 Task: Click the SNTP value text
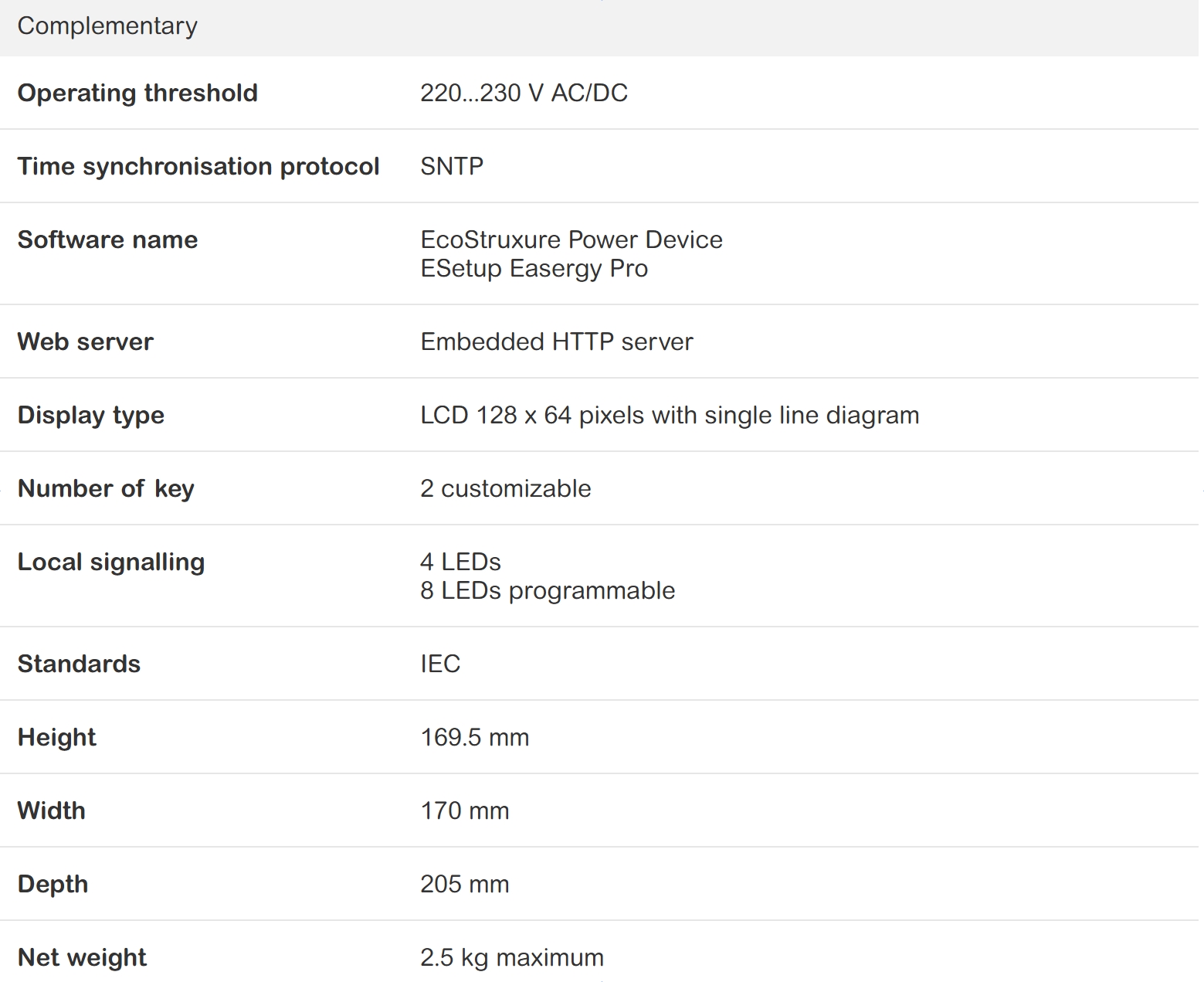tap(452, 166)
